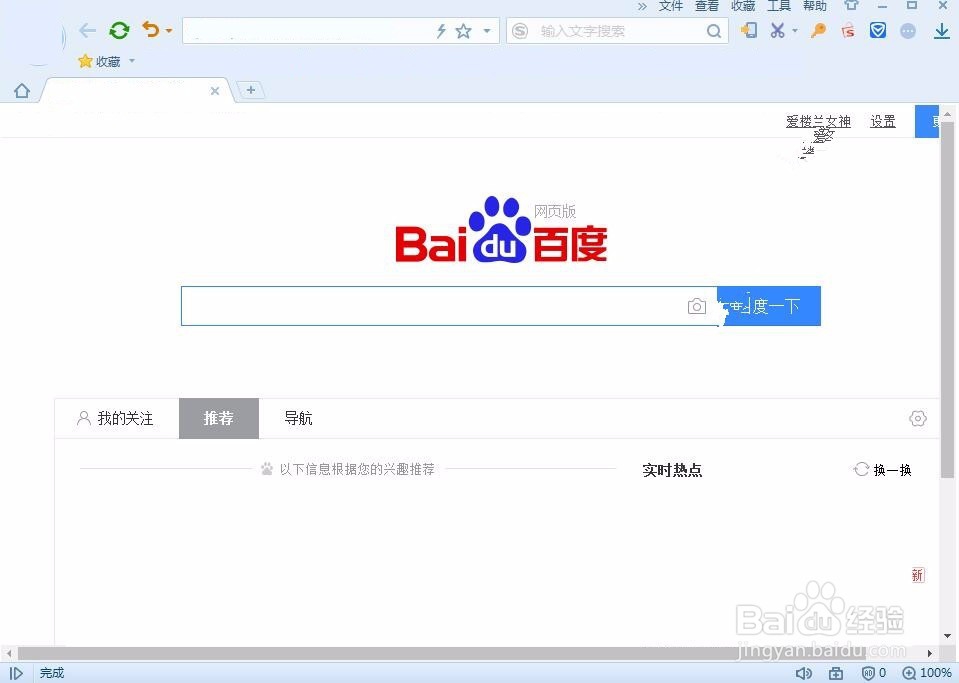Refresh the current page
This screenshot has height=683, width=959.
pos(119,30)
